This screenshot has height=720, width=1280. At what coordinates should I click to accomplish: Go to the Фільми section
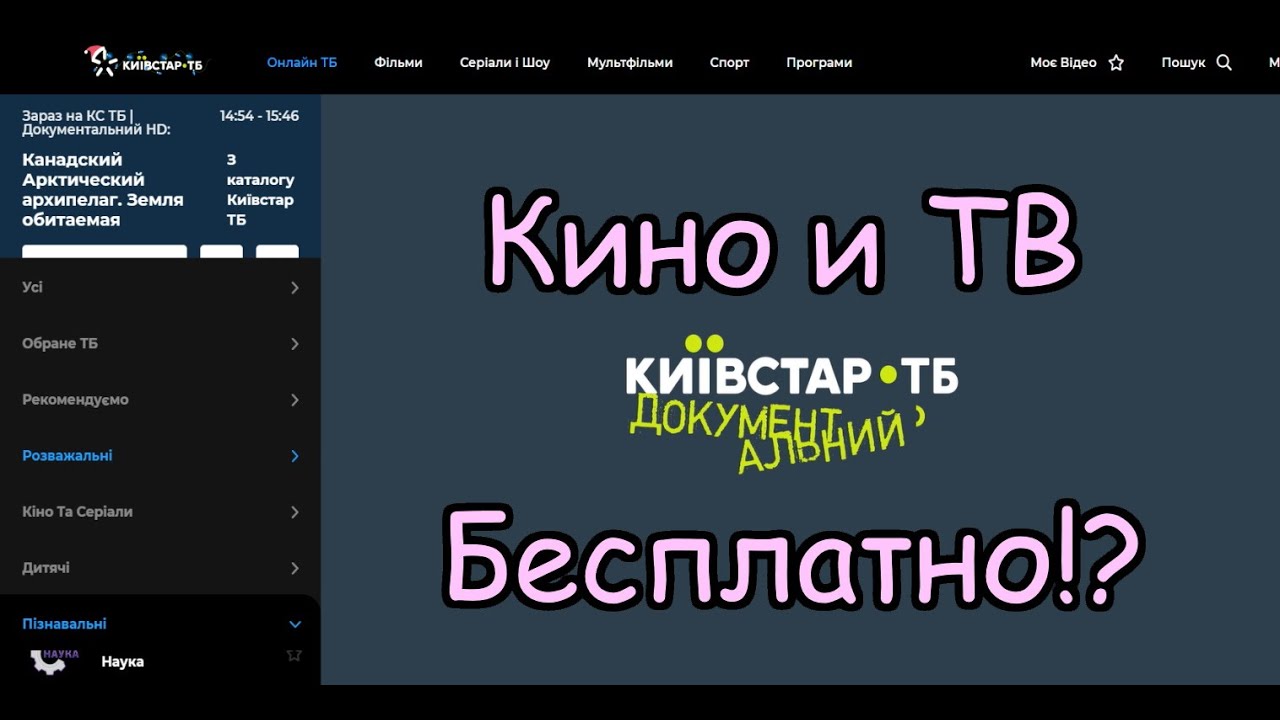point(399,62)
